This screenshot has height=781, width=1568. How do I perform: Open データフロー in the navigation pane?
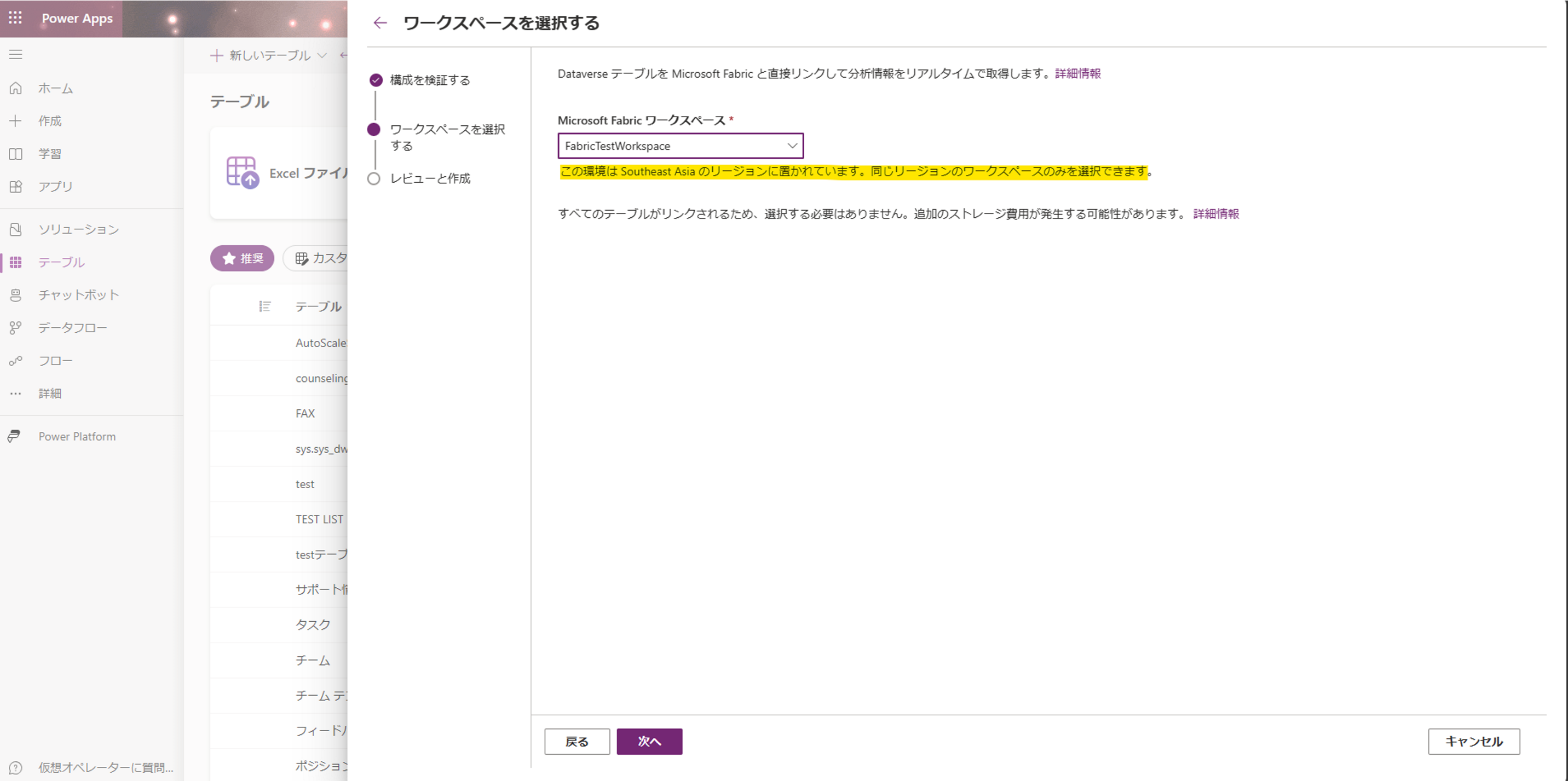coord(72,328)
